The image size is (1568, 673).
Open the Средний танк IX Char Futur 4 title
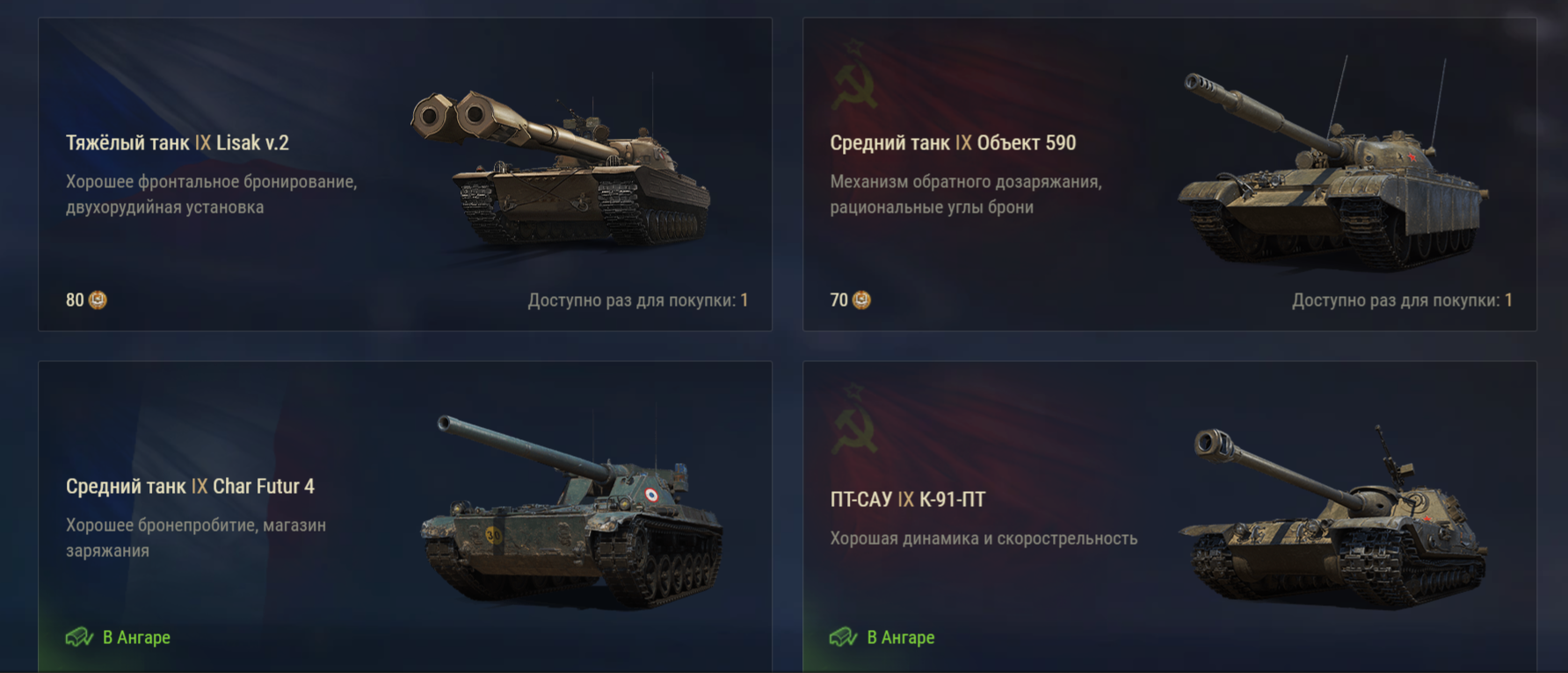(x=190, y=486)
